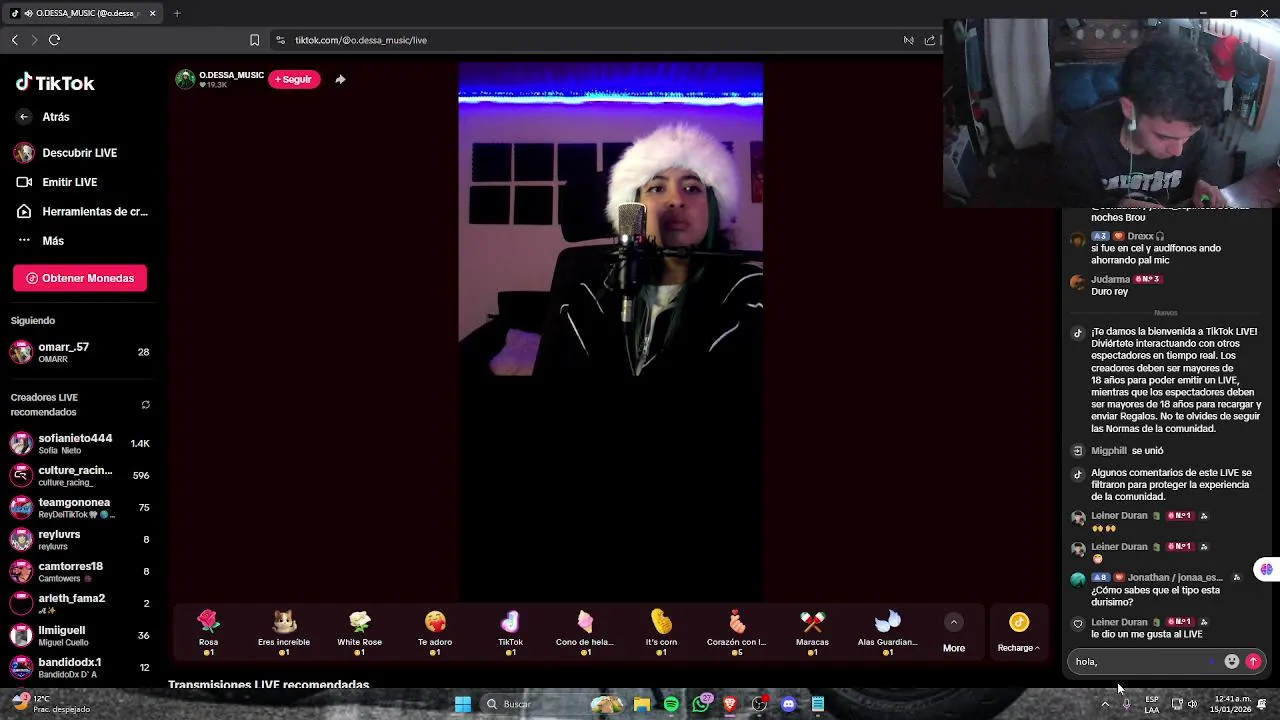This screenshot has height=720, width=1280.
Task: Open Drexx commenter profile
Action: tap(1140, 236)
